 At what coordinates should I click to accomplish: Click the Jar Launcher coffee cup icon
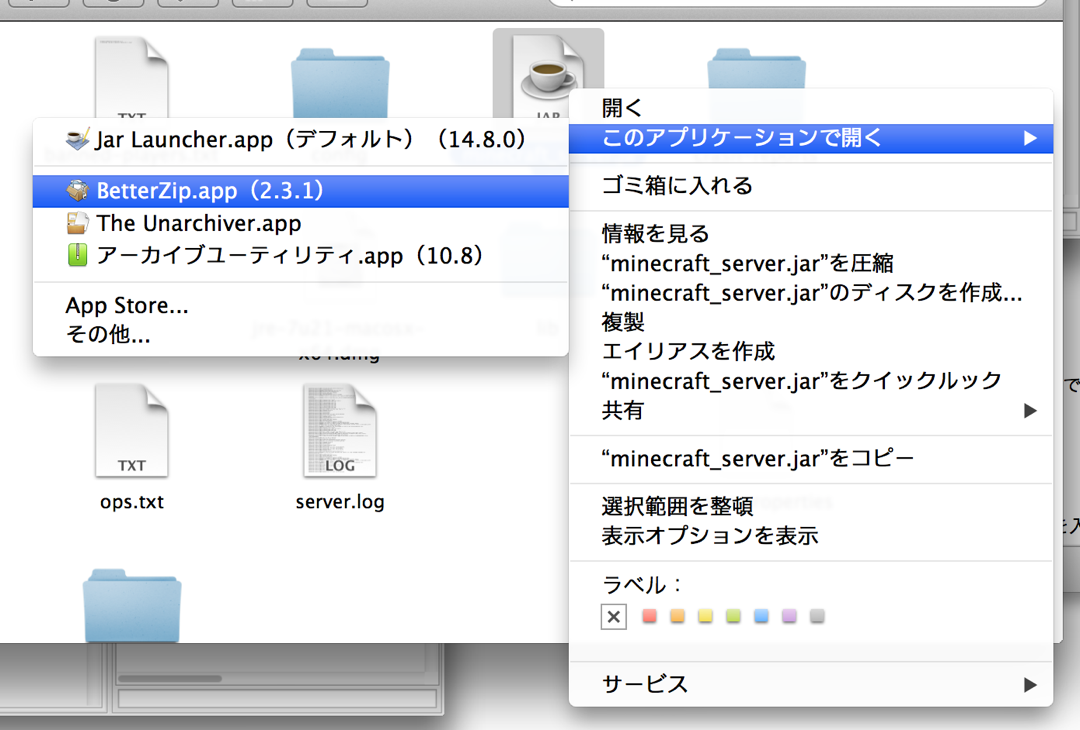click(x=78, y=139)
